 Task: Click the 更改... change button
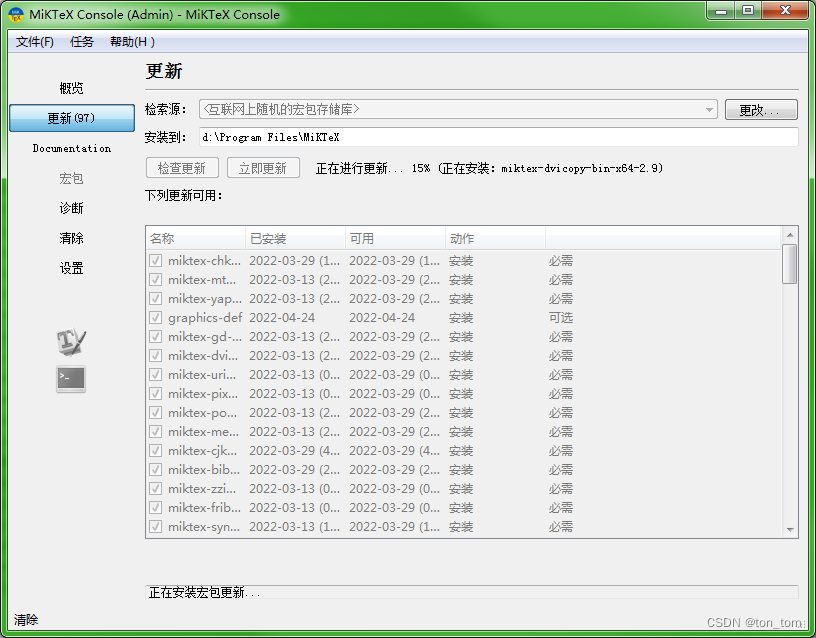pos(761,110)
